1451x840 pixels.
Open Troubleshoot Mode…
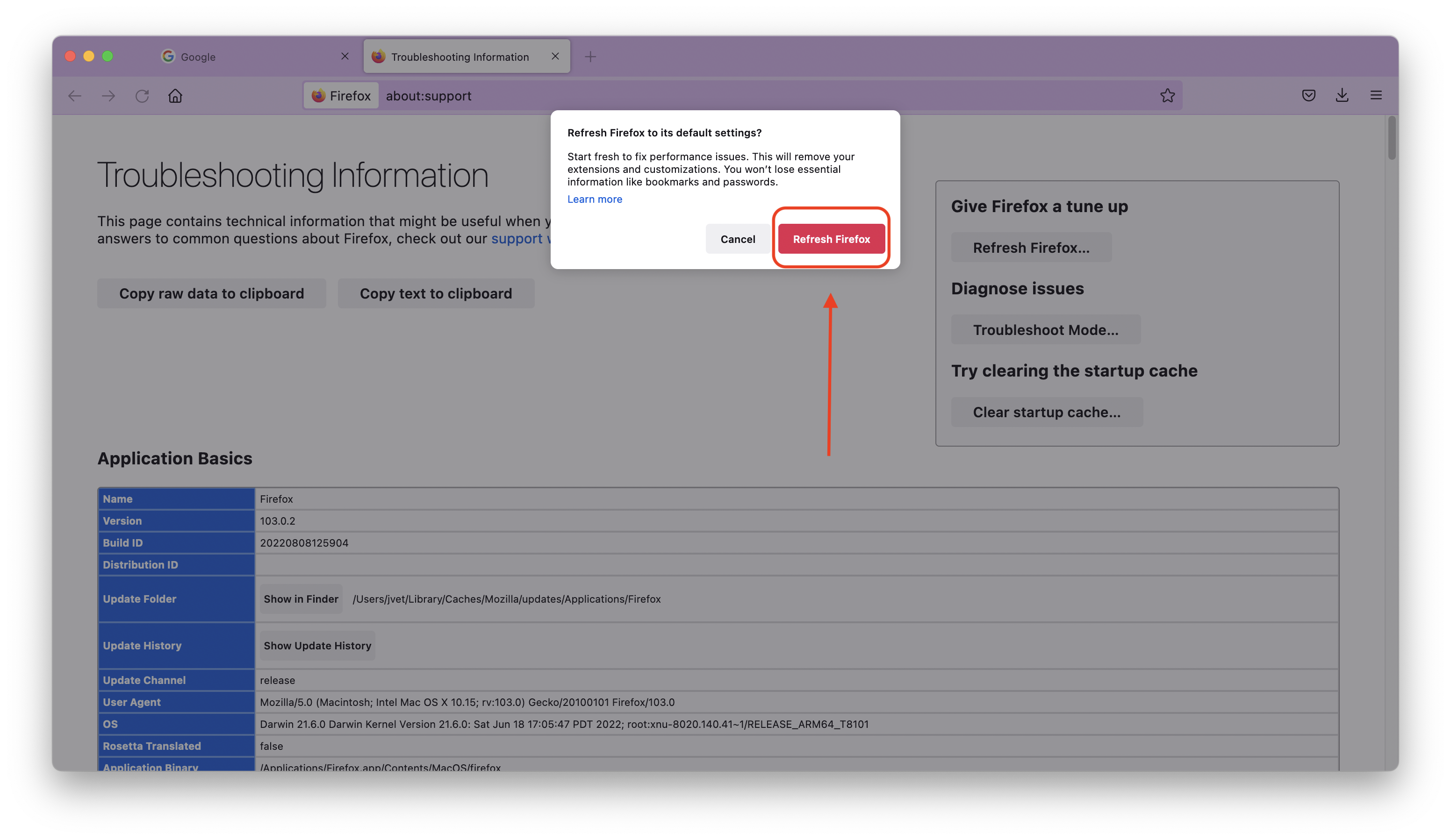1046,330
